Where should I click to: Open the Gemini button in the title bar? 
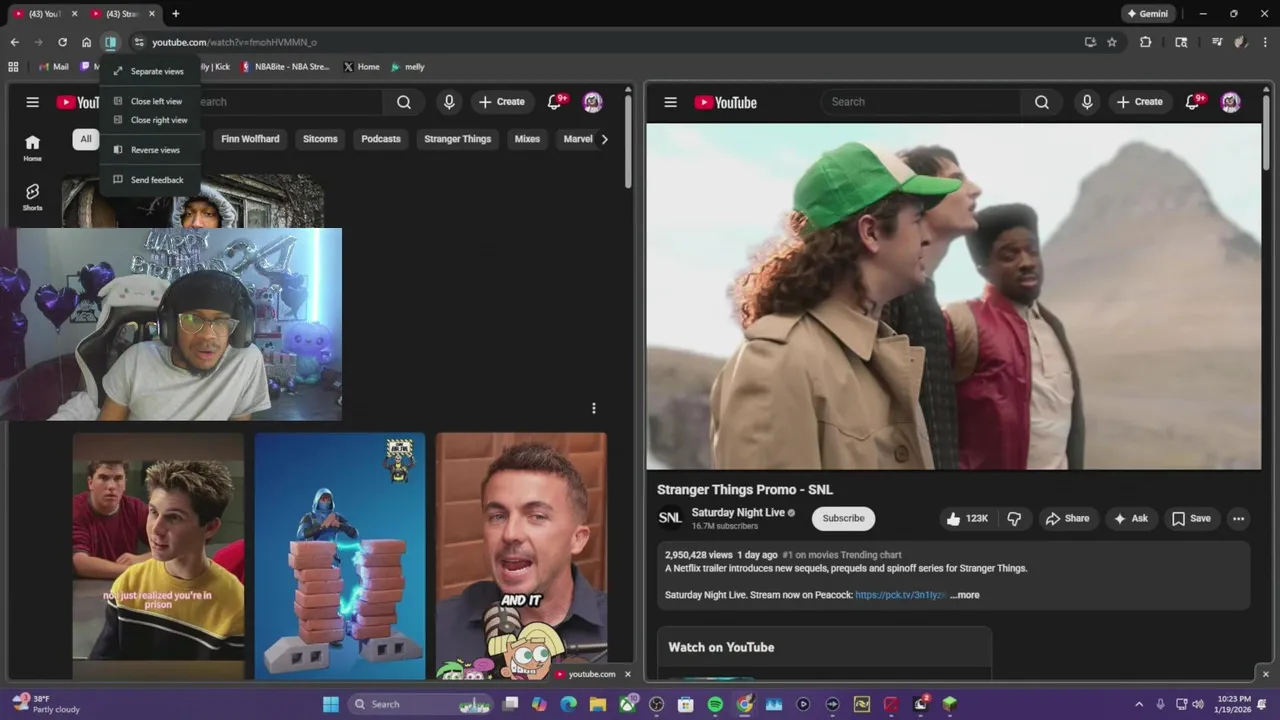1148,14
